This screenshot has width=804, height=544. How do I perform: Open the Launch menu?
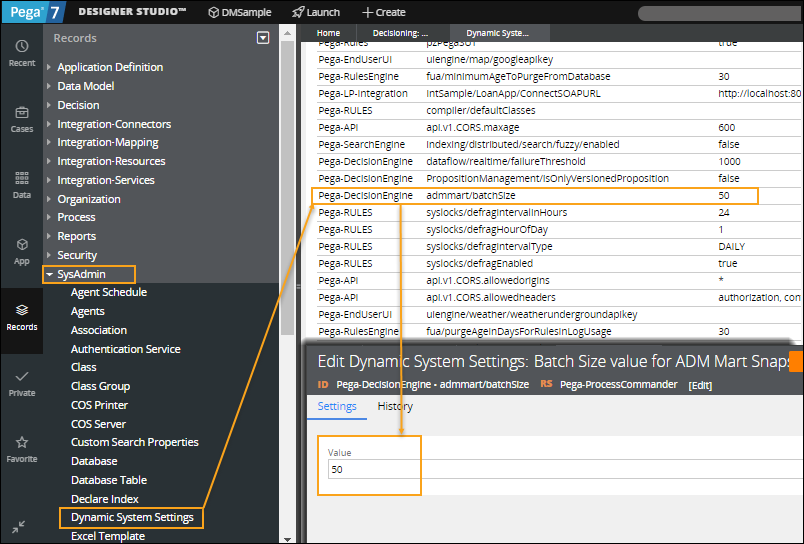tap(315, 12)
